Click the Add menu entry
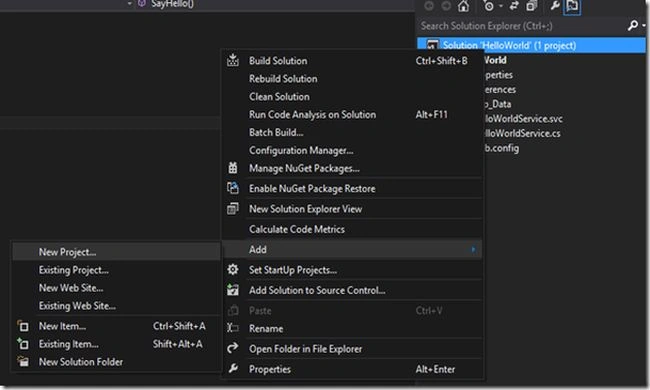The height and width of the screenshot is (390, 650). (352, 250)
